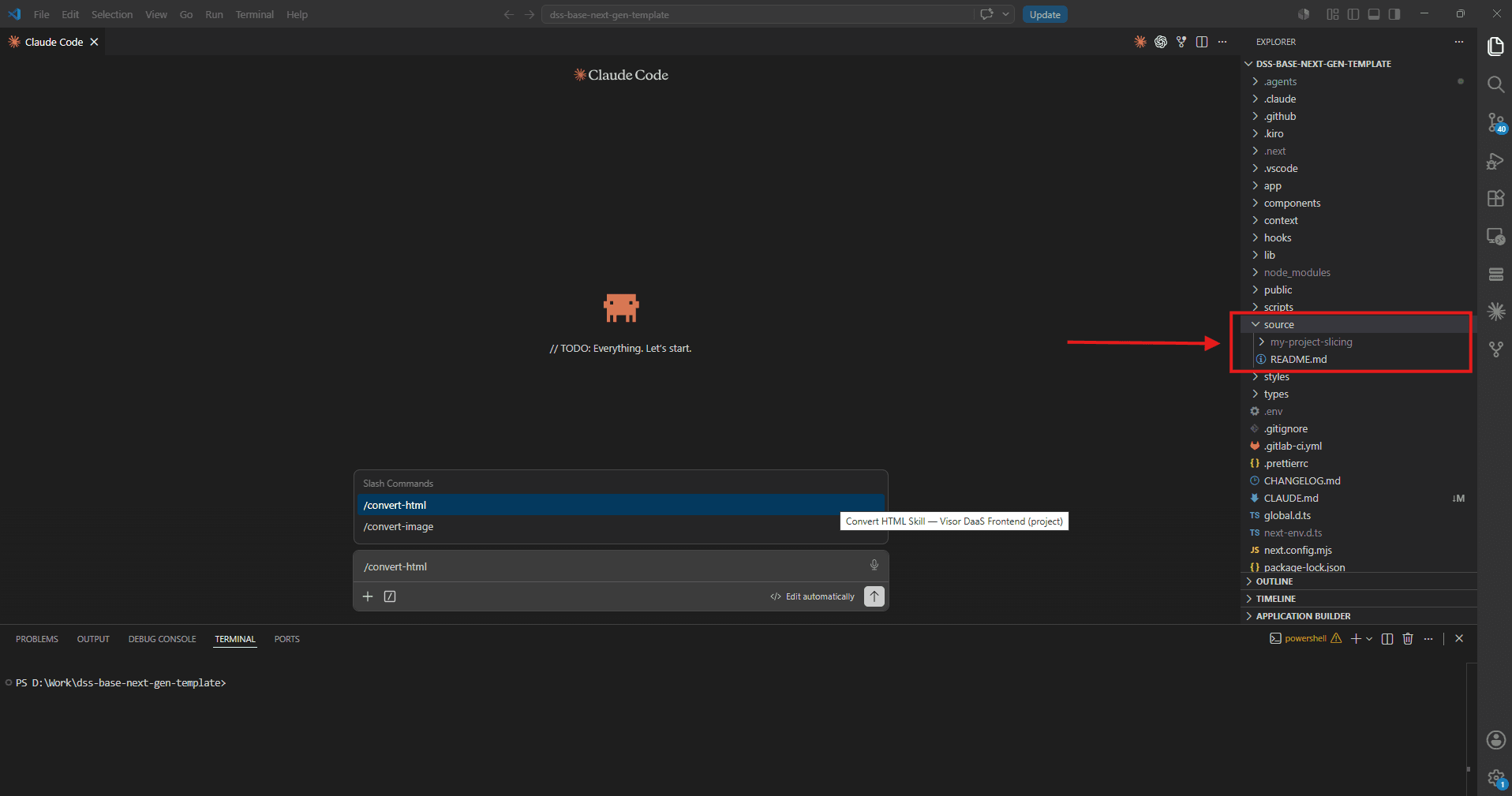Toggle the primary side bar visibility
This screenshot has width=1512, height=796.
tap(1353, 14)
